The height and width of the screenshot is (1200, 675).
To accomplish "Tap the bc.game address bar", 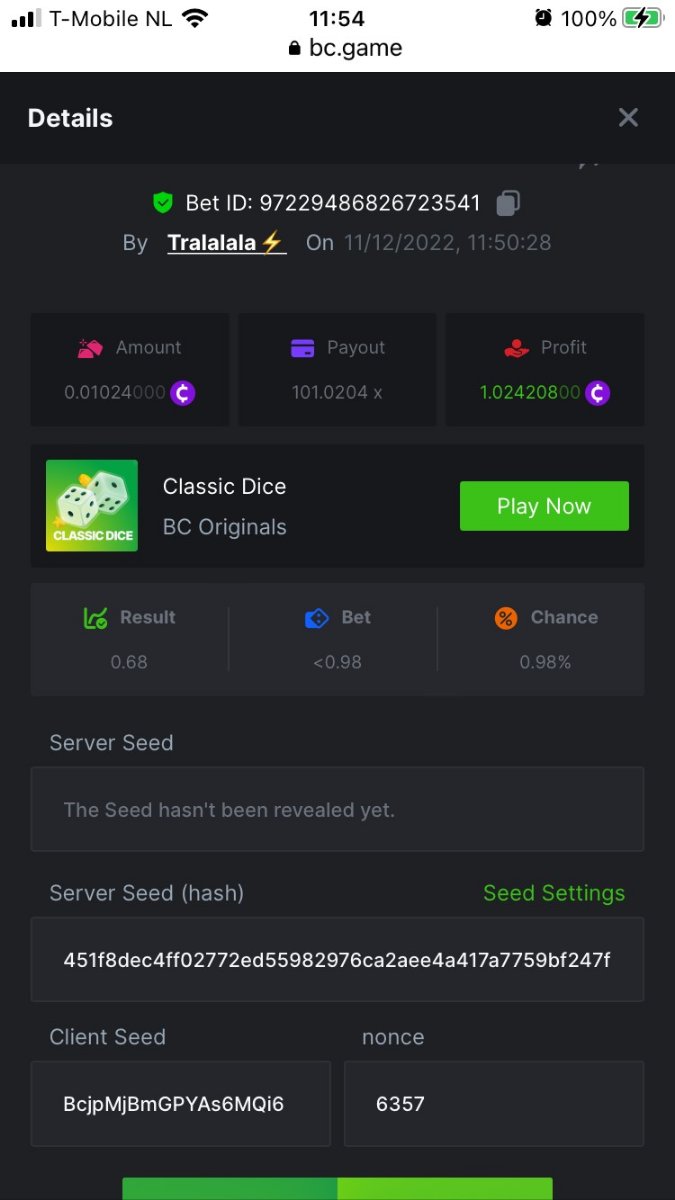I will [346, 48].
